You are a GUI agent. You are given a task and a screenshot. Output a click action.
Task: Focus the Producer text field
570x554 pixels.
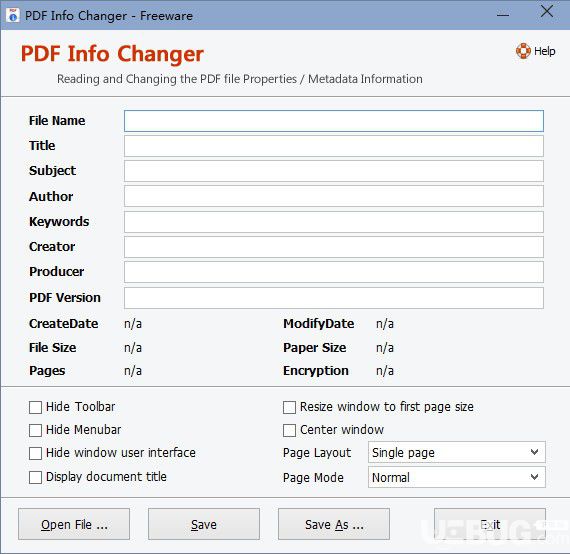[334, 272]
